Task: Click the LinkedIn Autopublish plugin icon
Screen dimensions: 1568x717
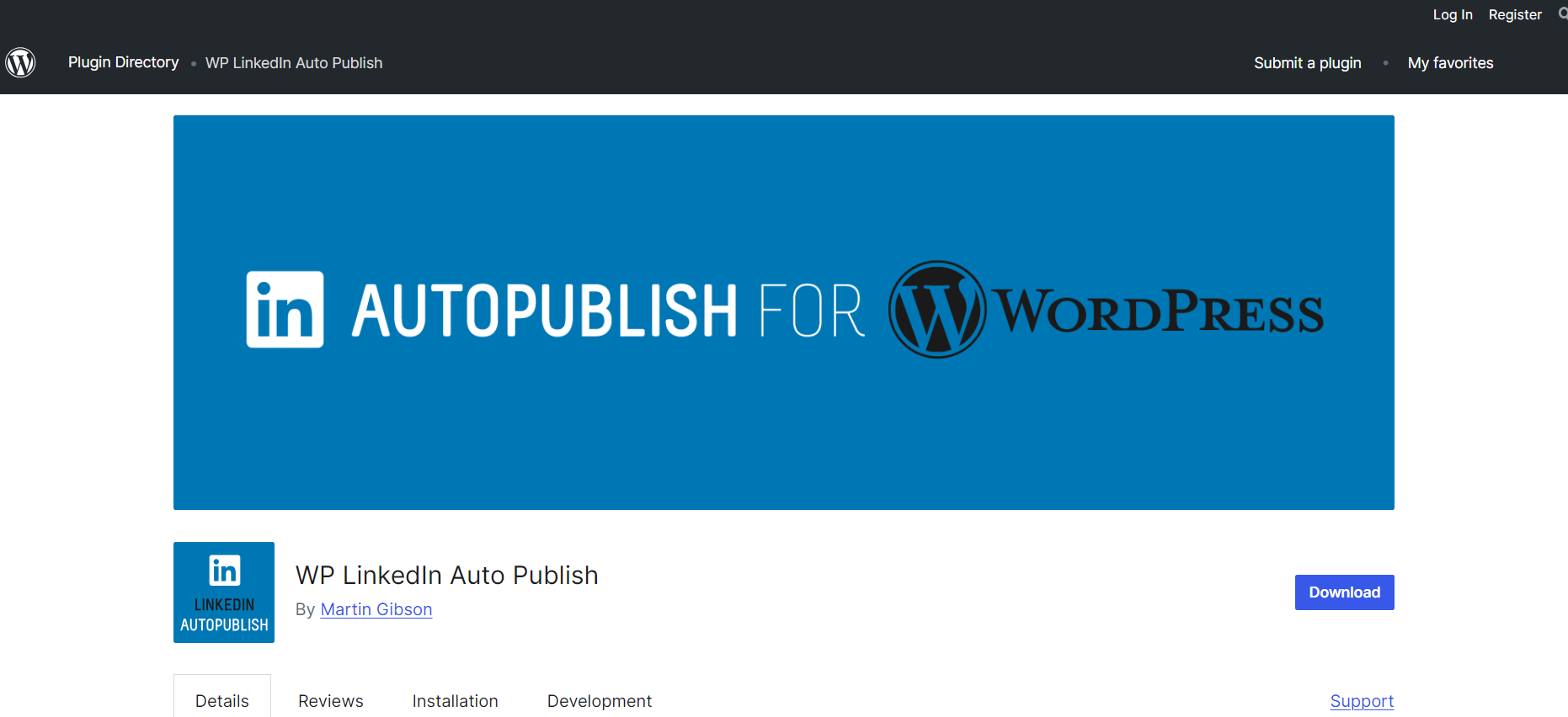Action: (224, 592)
